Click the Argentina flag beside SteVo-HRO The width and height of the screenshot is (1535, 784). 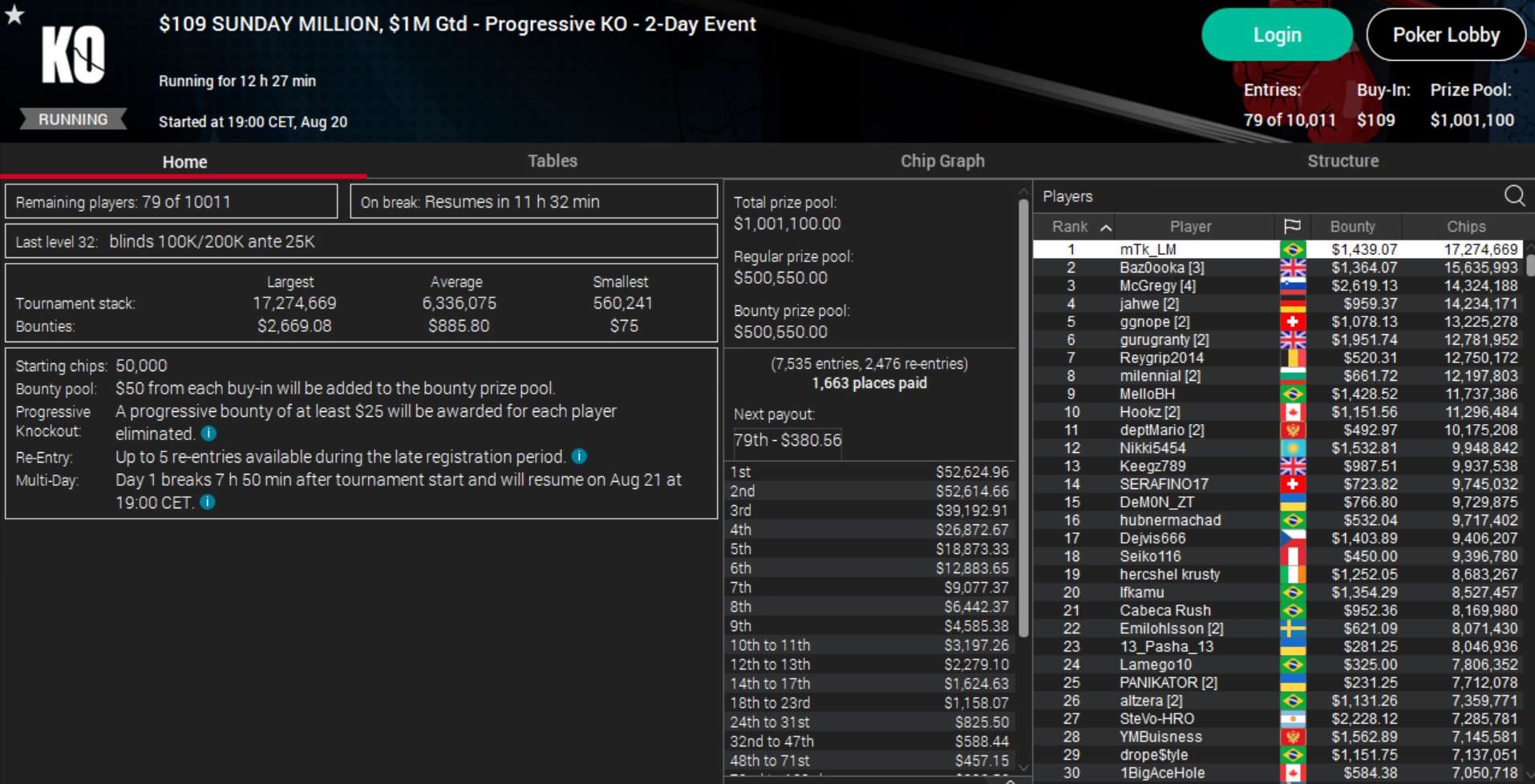pos(1293,718)
